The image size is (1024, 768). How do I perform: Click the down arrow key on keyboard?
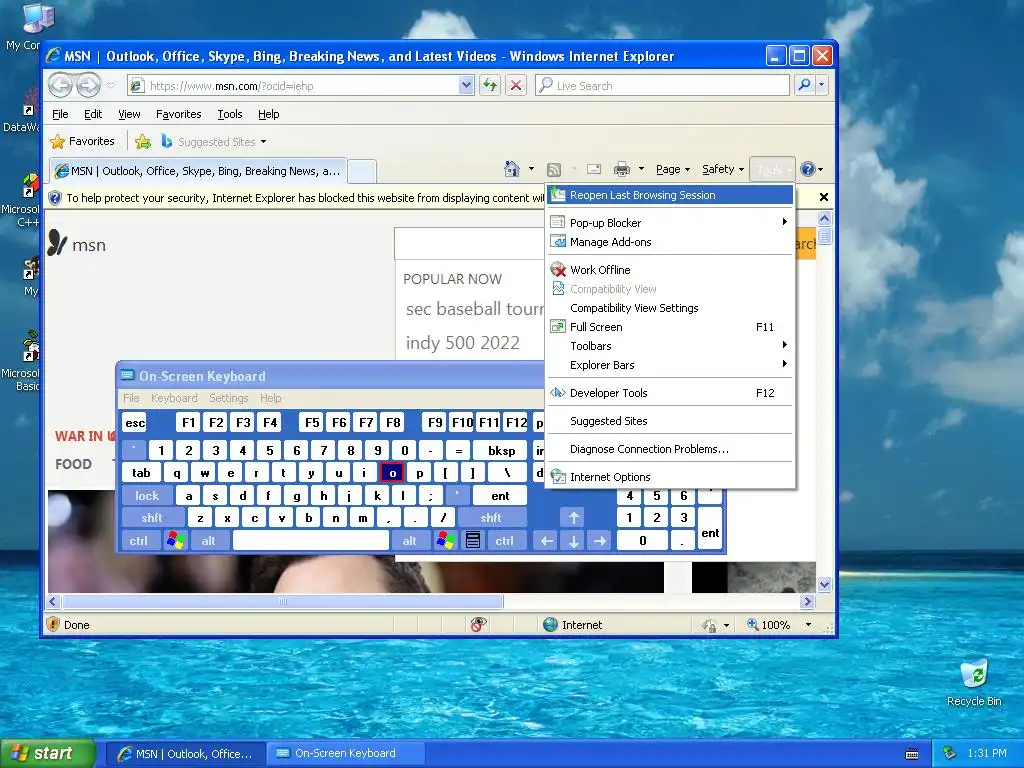tap(573, 541)
